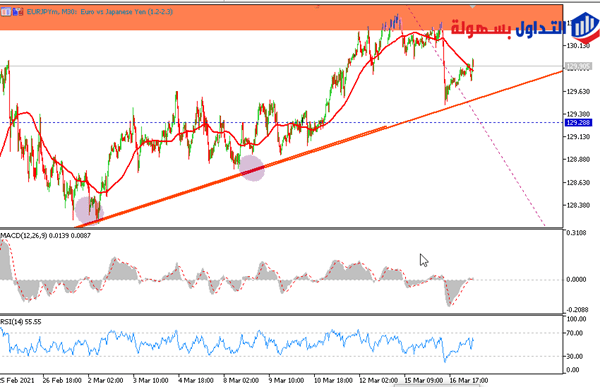Click the RSI(14) 55.55 indicator label
Viewport: 600px width, 387px height.
[x=21, y=322]
